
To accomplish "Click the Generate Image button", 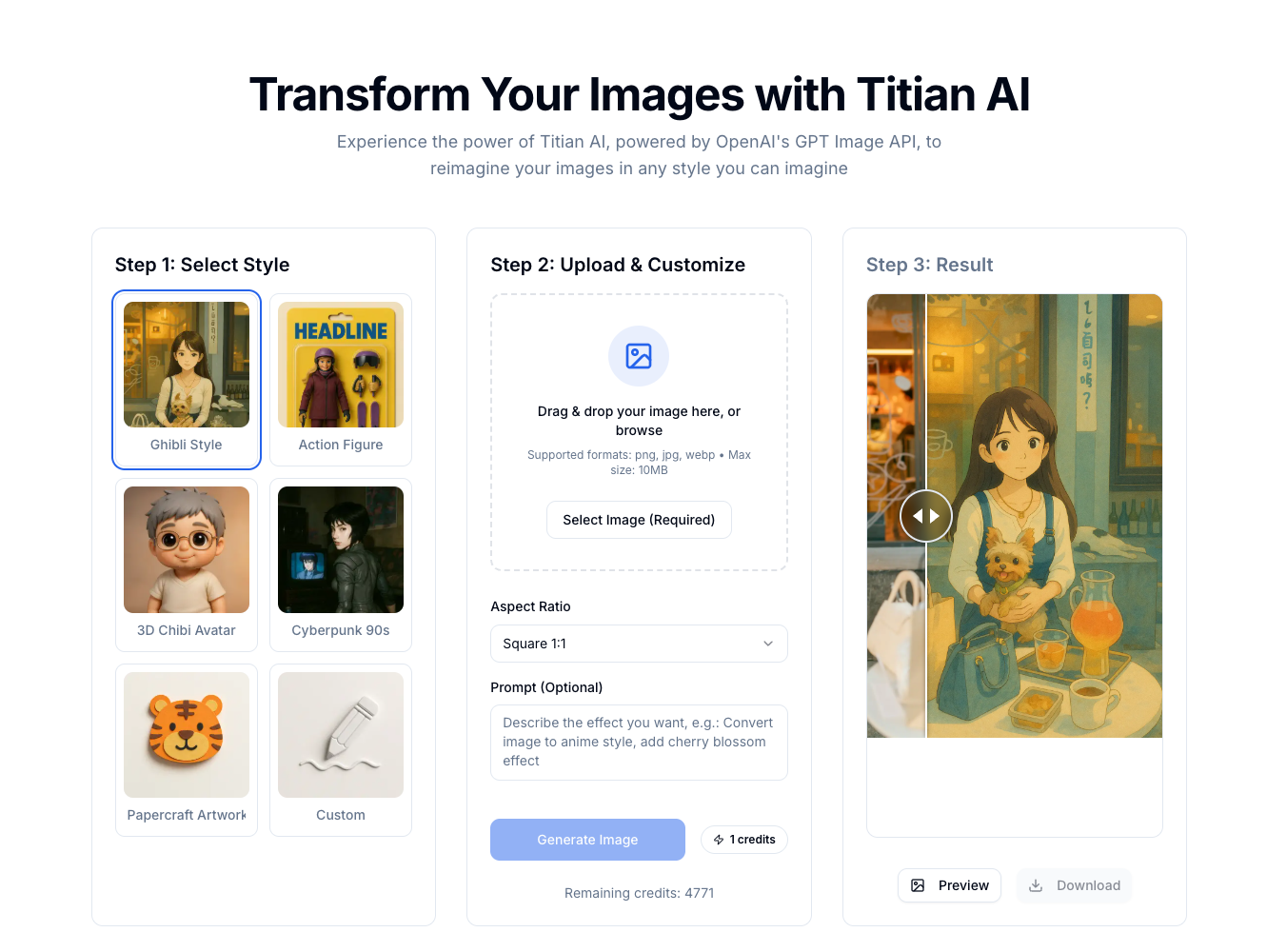I will [x=587, y=840].
